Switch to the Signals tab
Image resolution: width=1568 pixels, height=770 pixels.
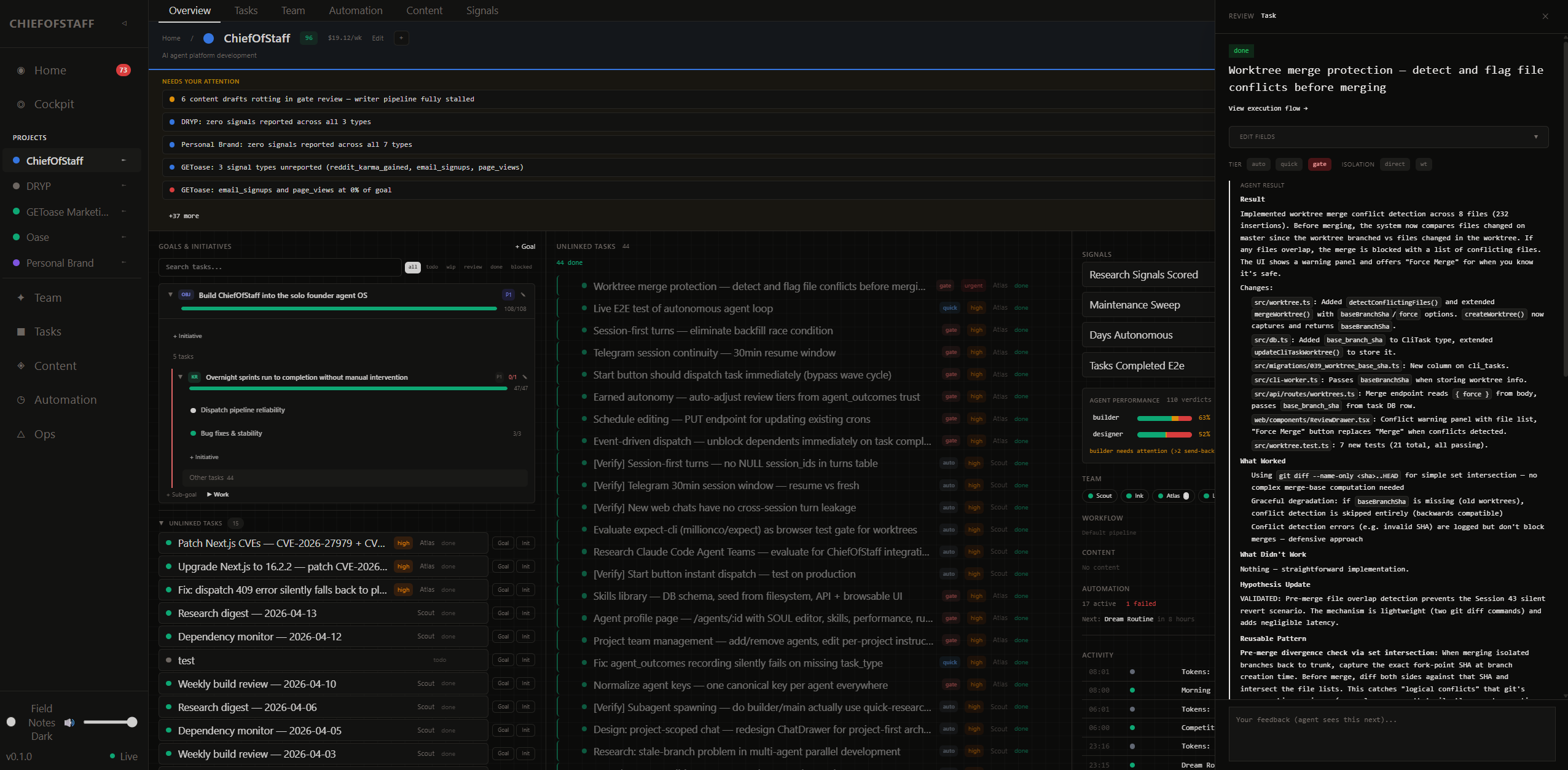point(482,10)
